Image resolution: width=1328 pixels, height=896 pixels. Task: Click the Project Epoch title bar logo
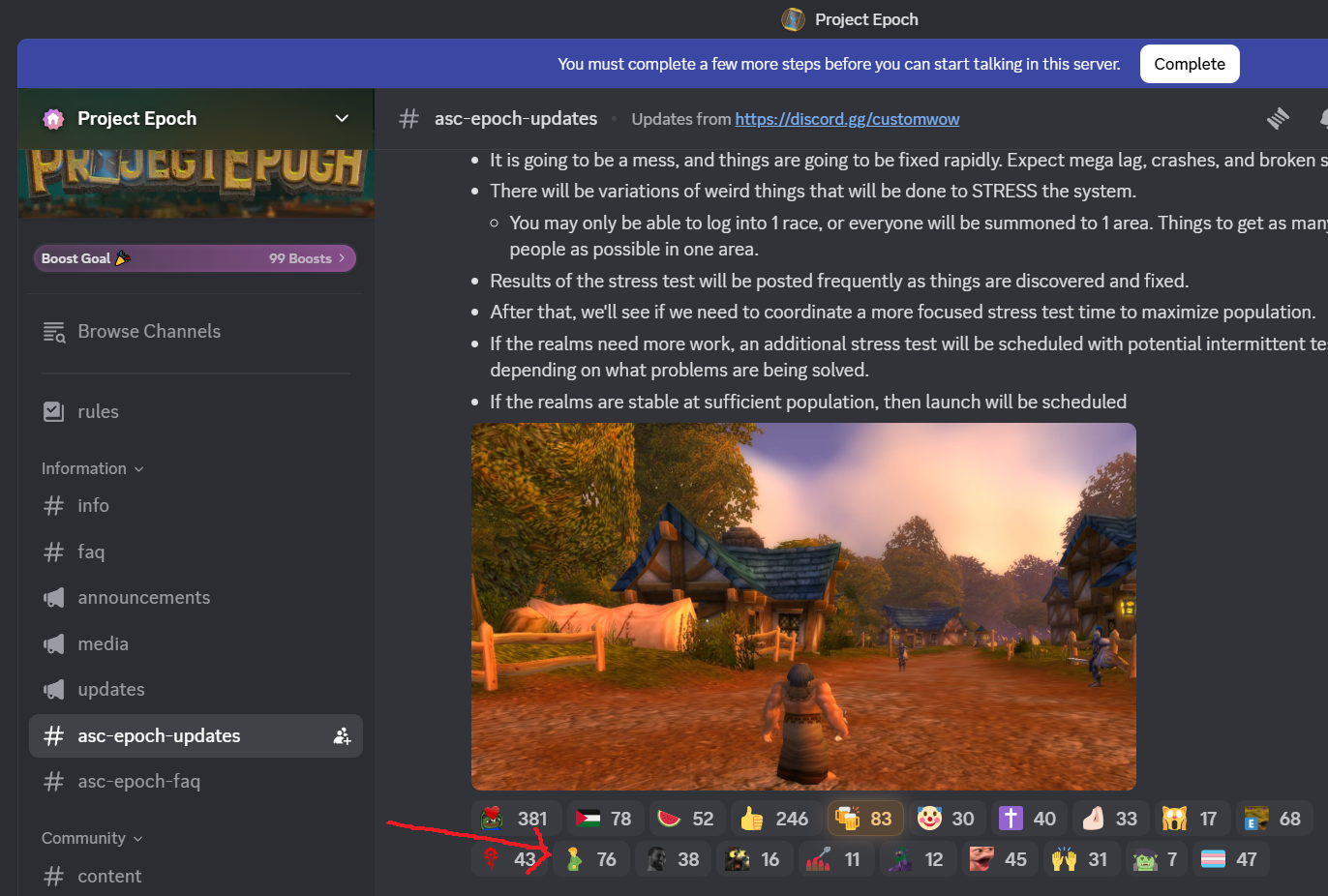pyautogui.click(x=793, y=19)
